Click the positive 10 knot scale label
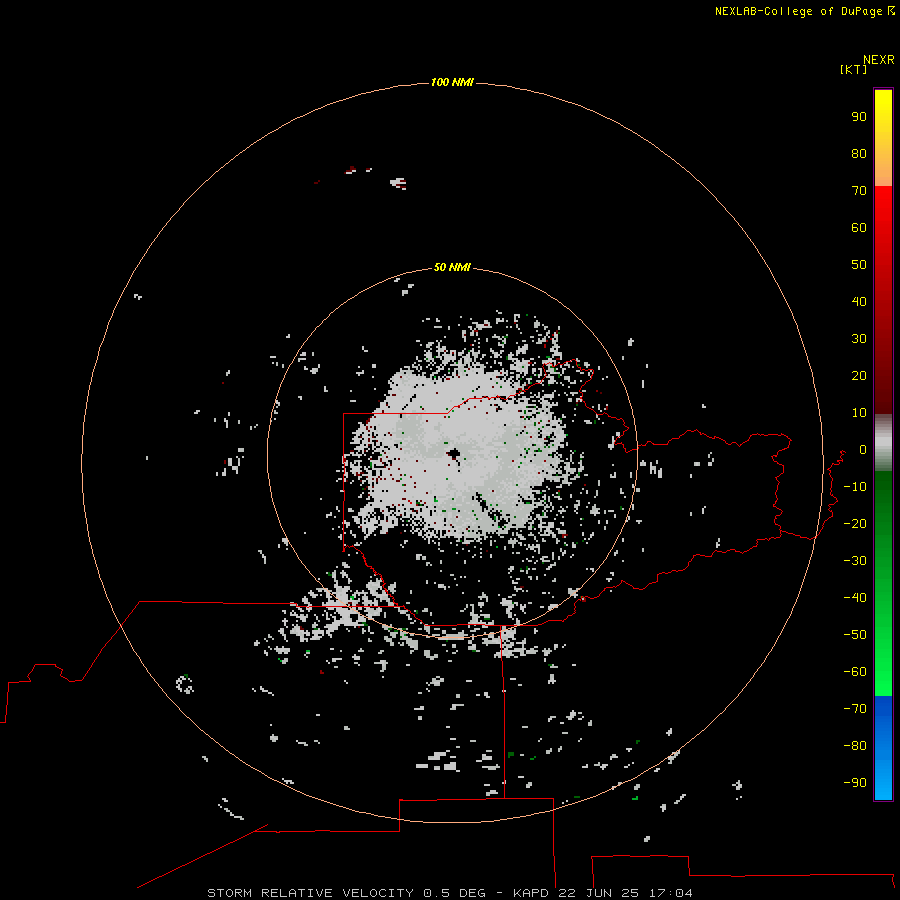This screenshot has width=900, height=900. (859, 413)
